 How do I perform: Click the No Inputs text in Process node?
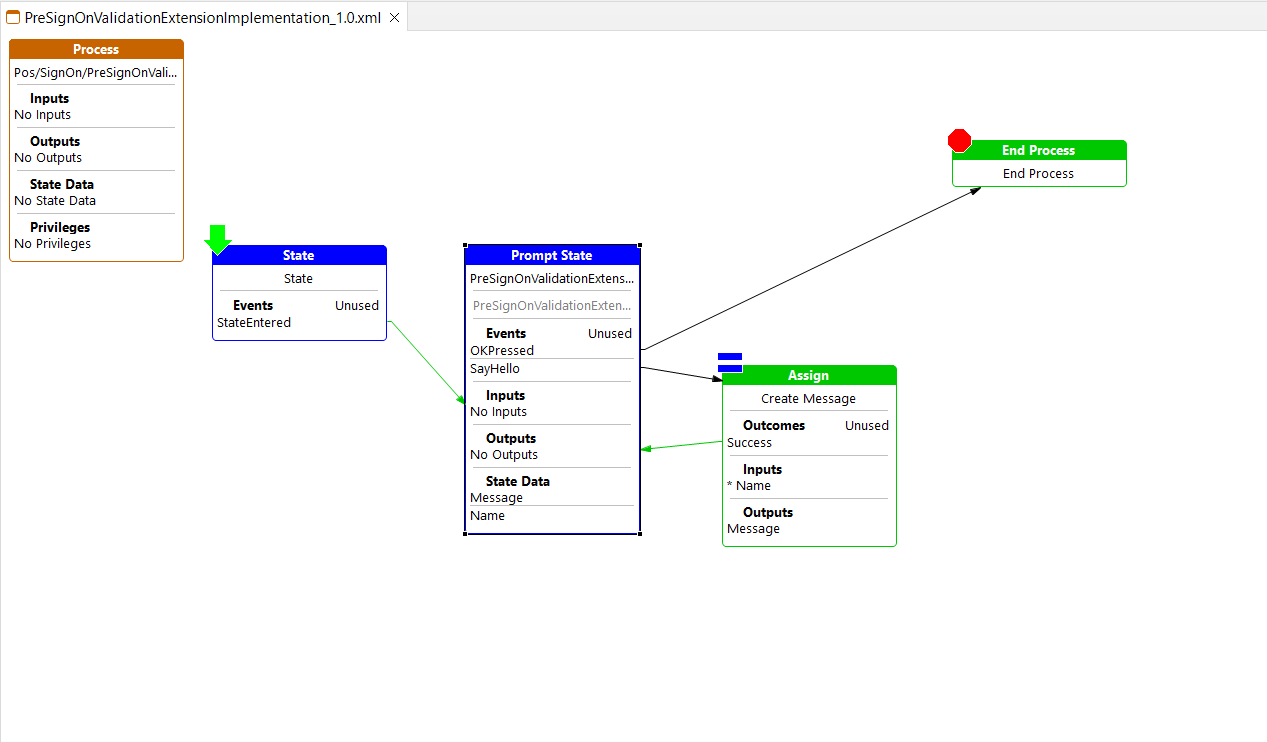click(x=42, y=115)
